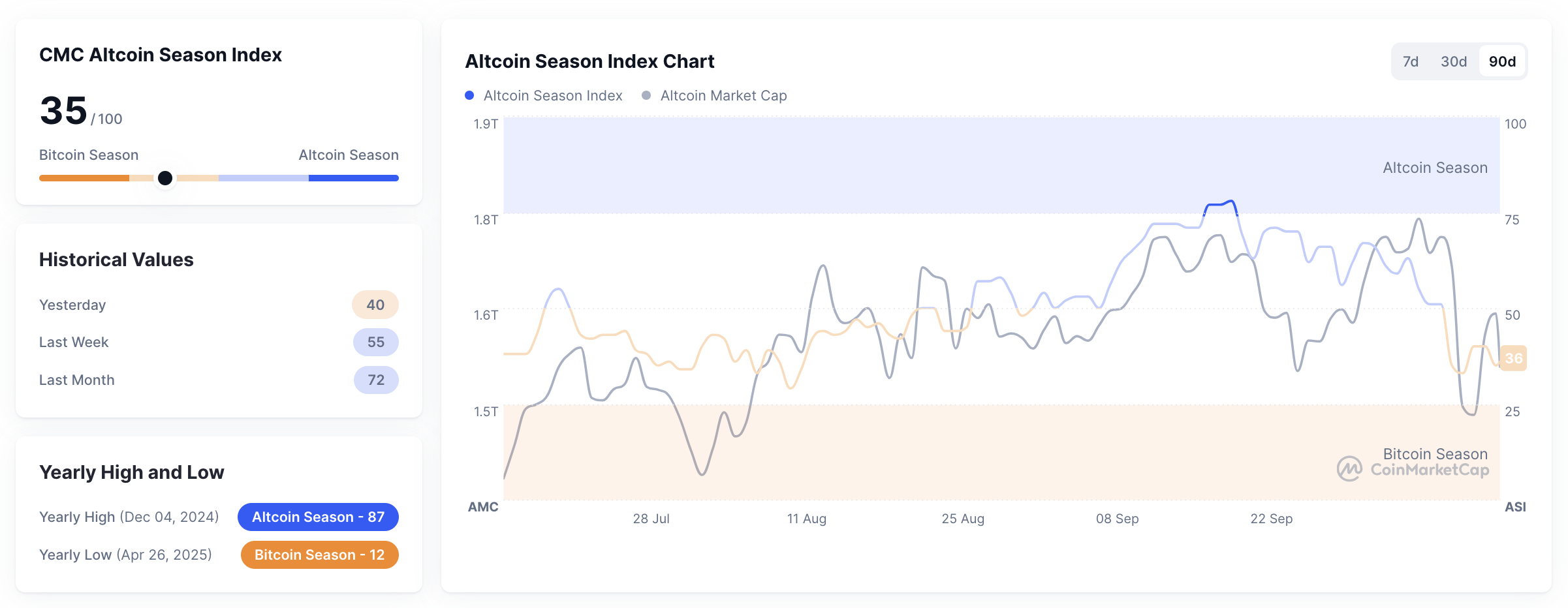
Task: Click the CoinMarketCap watermark text
Action: tap(1430, 470)
